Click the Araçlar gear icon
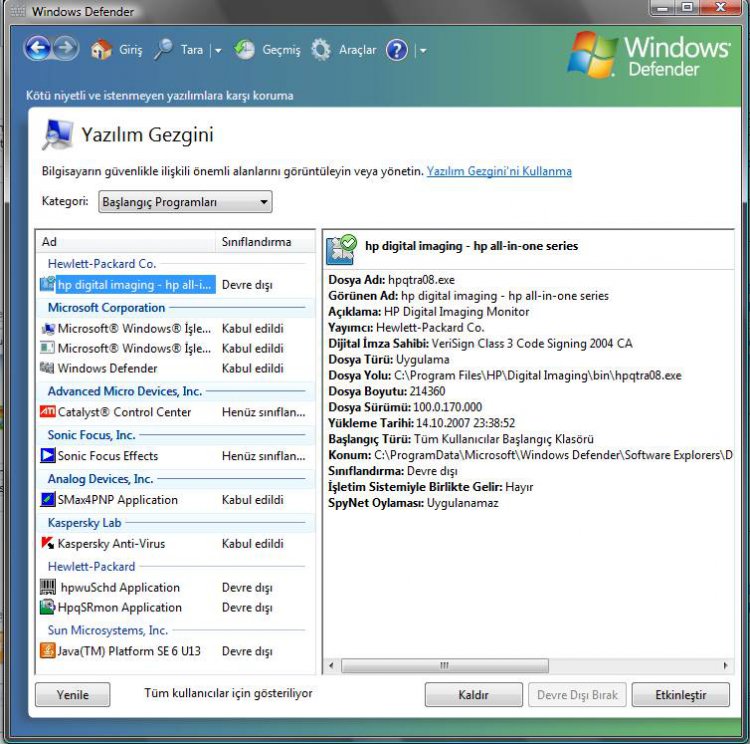The width and height of the screenshot is (750, 744). [321, 49]
